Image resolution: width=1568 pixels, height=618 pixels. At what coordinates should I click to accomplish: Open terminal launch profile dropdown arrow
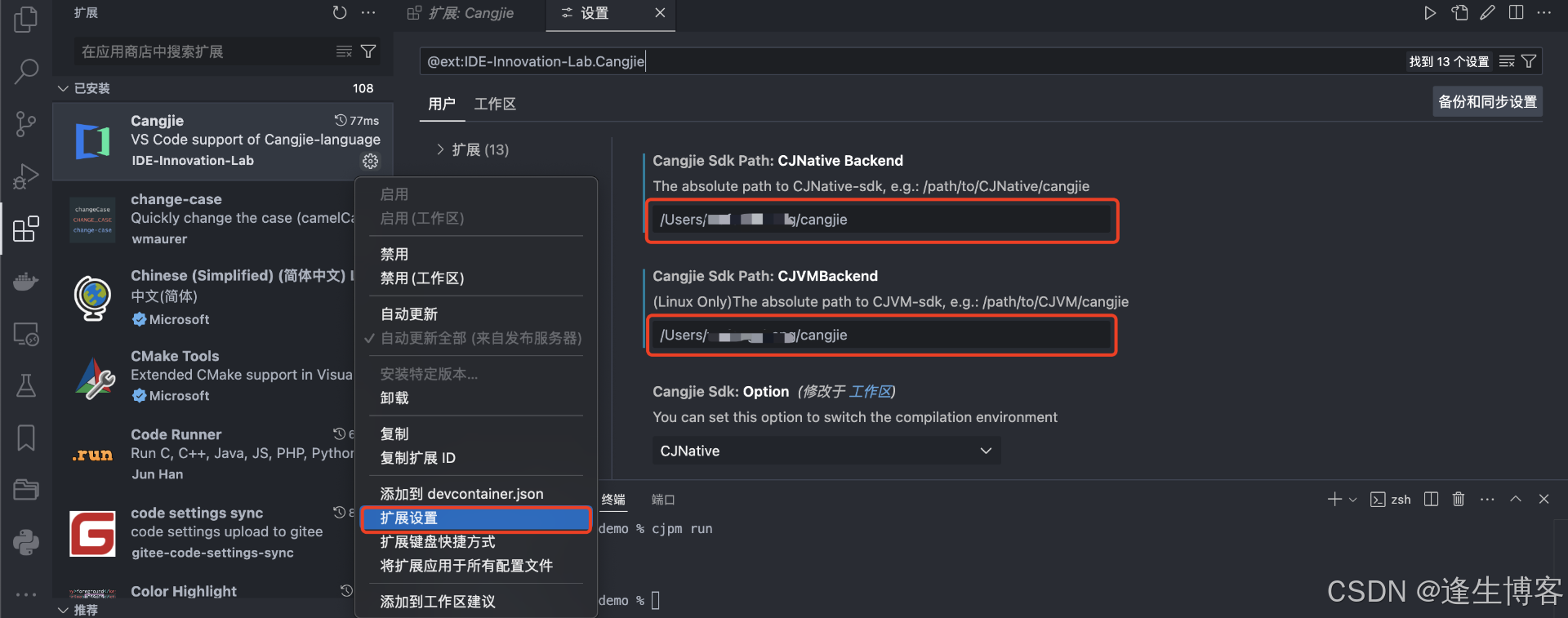coord(1353,500)
